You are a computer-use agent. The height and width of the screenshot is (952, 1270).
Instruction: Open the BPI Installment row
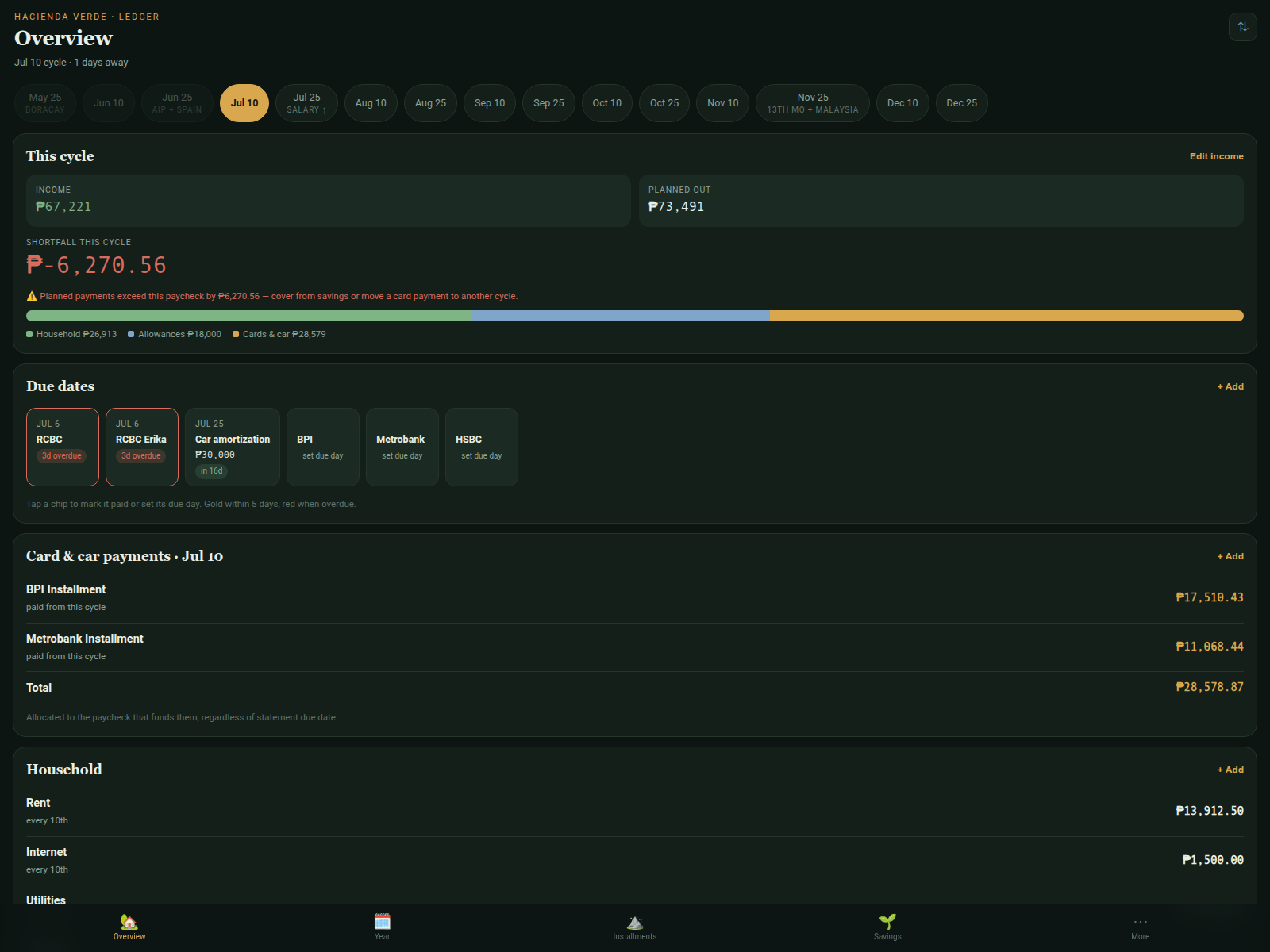tap(635, 598)
